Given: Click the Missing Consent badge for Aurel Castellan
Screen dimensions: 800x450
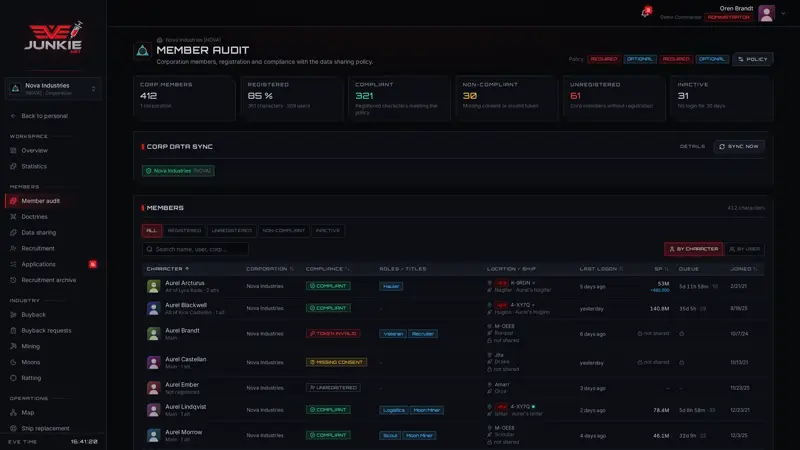Looking at the screenshot, I should tap(337, 362).
